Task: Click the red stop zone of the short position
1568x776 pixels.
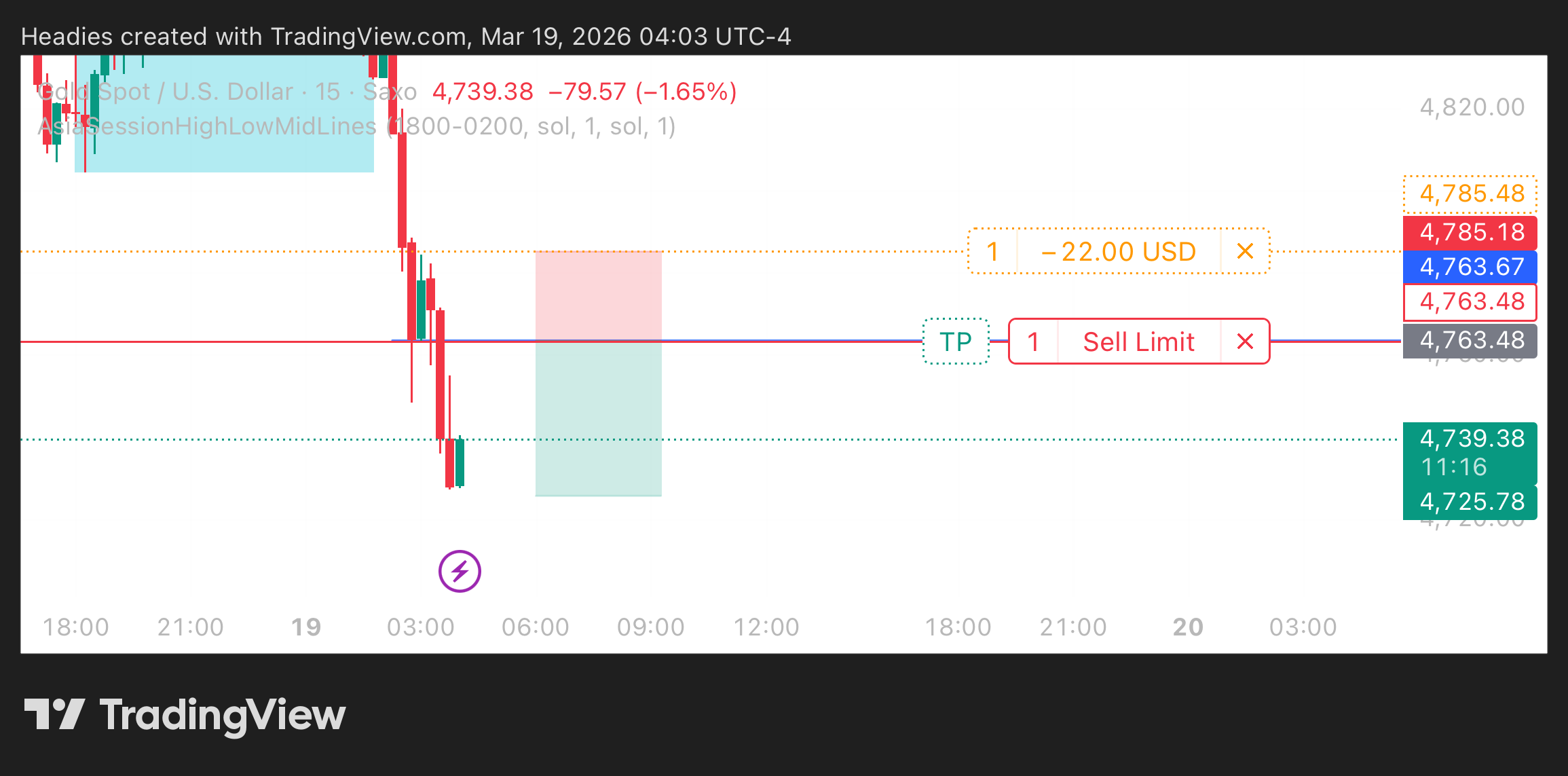Action: click(598, 295)
